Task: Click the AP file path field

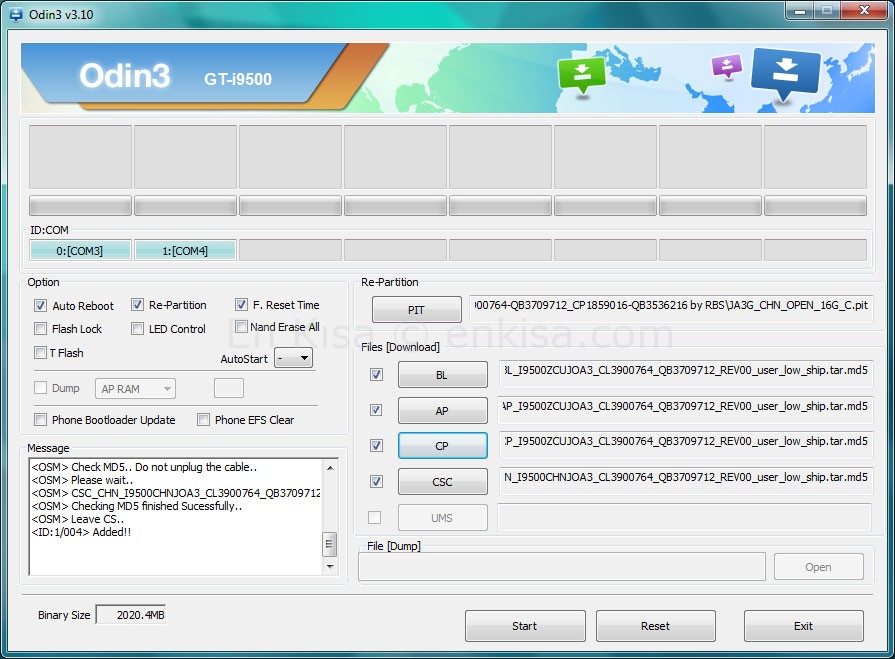Action: tap(685, 410)
